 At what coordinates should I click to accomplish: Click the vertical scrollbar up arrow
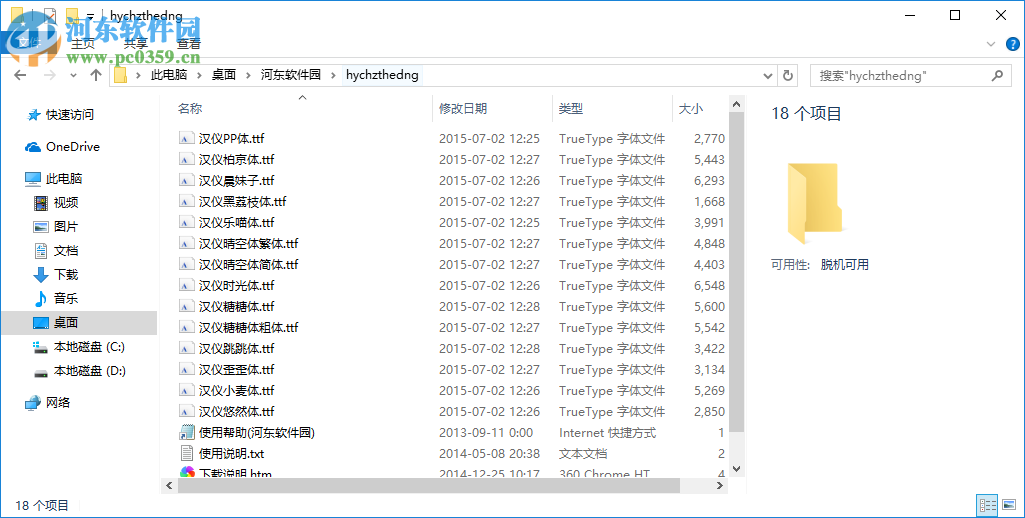click(737, 104)
